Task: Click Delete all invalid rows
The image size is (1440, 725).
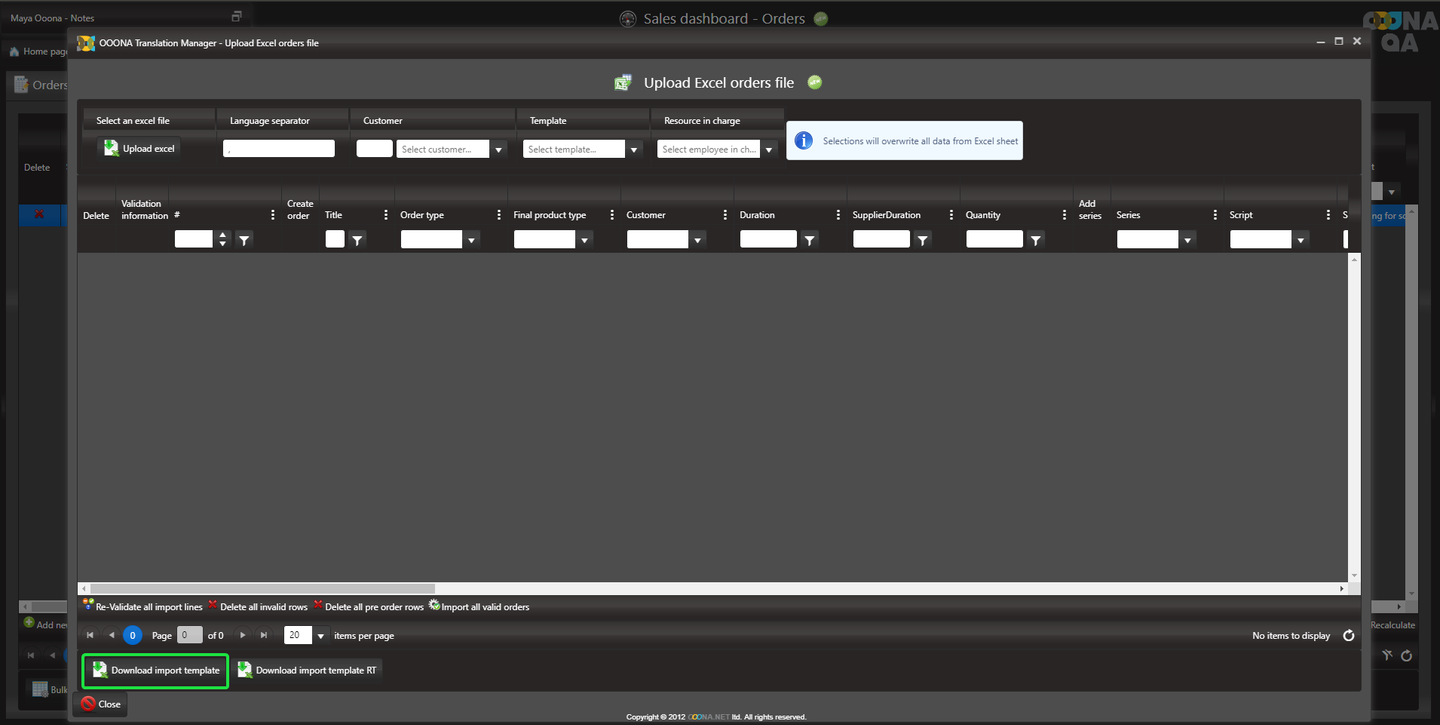Action: point(257,607)
